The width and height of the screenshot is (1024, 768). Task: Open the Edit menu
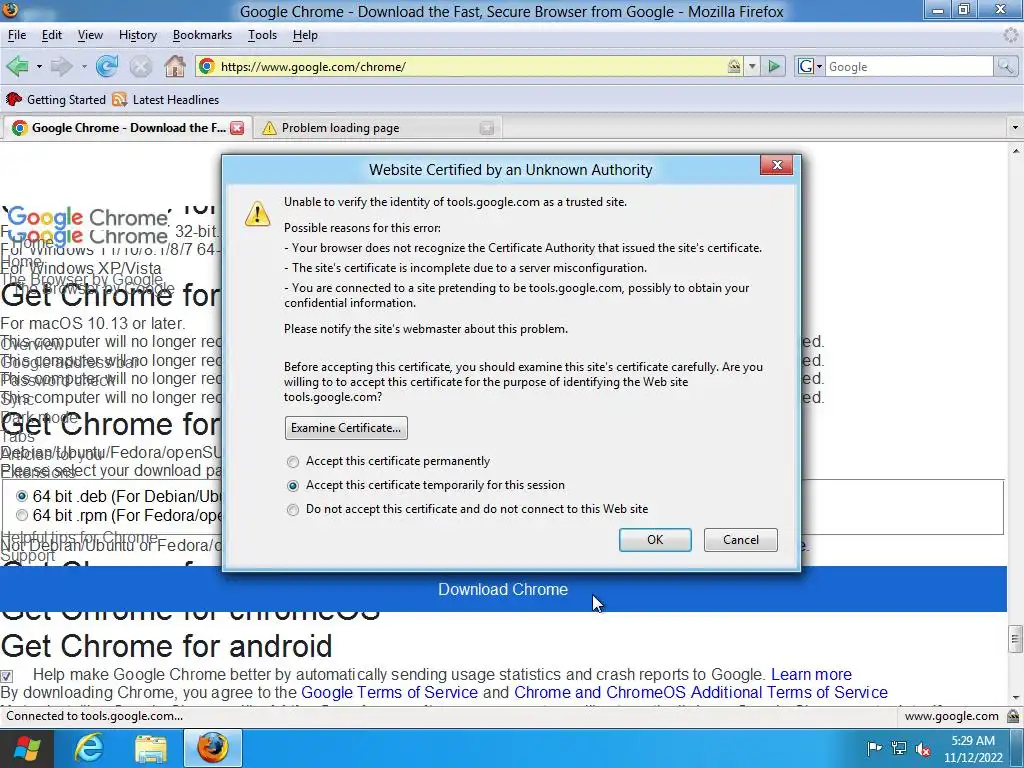(x=52, y=35)
